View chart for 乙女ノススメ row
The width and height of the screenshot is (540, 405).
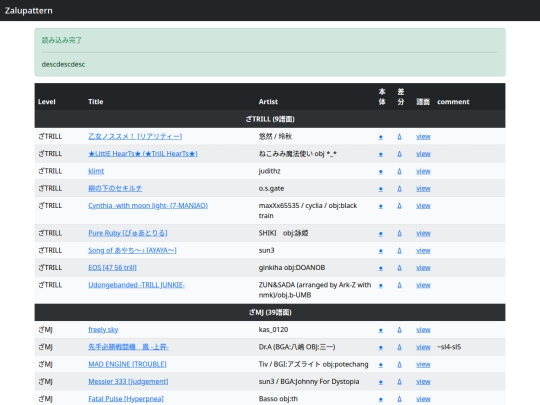[x=423, y=136]
